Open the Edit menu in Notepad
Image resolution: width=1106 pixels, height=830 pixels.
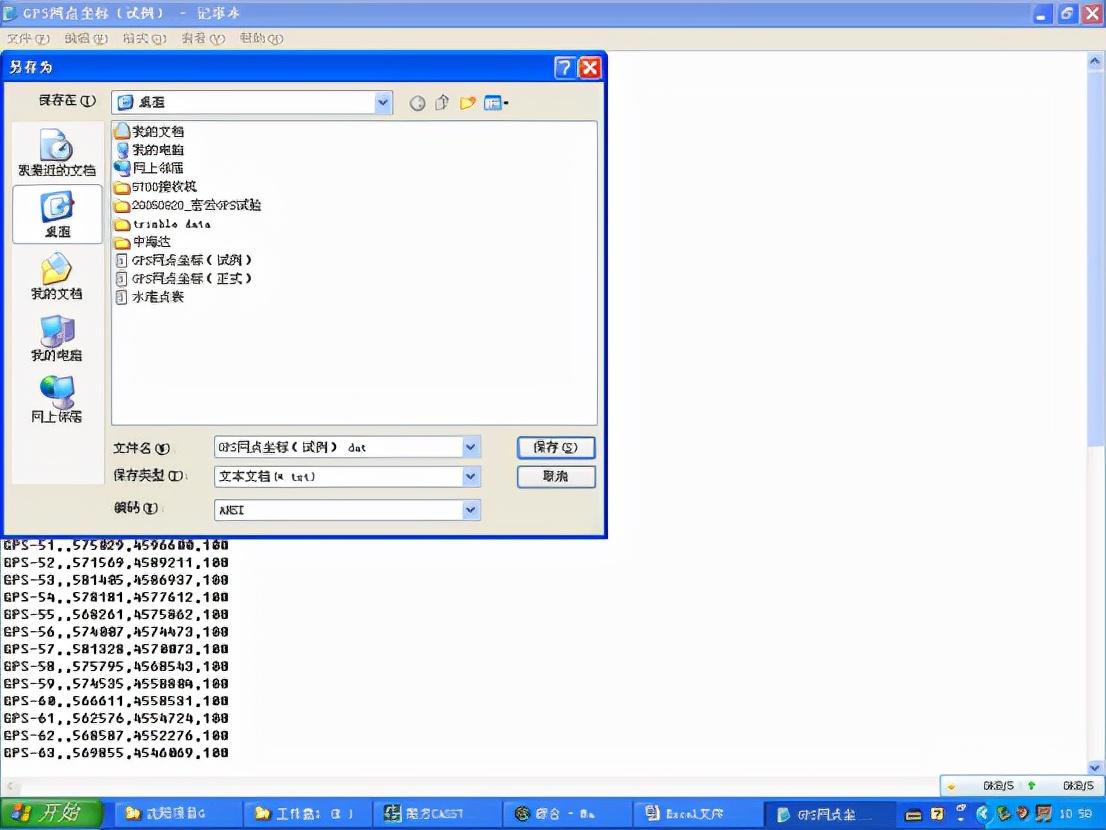pos(86,38)
